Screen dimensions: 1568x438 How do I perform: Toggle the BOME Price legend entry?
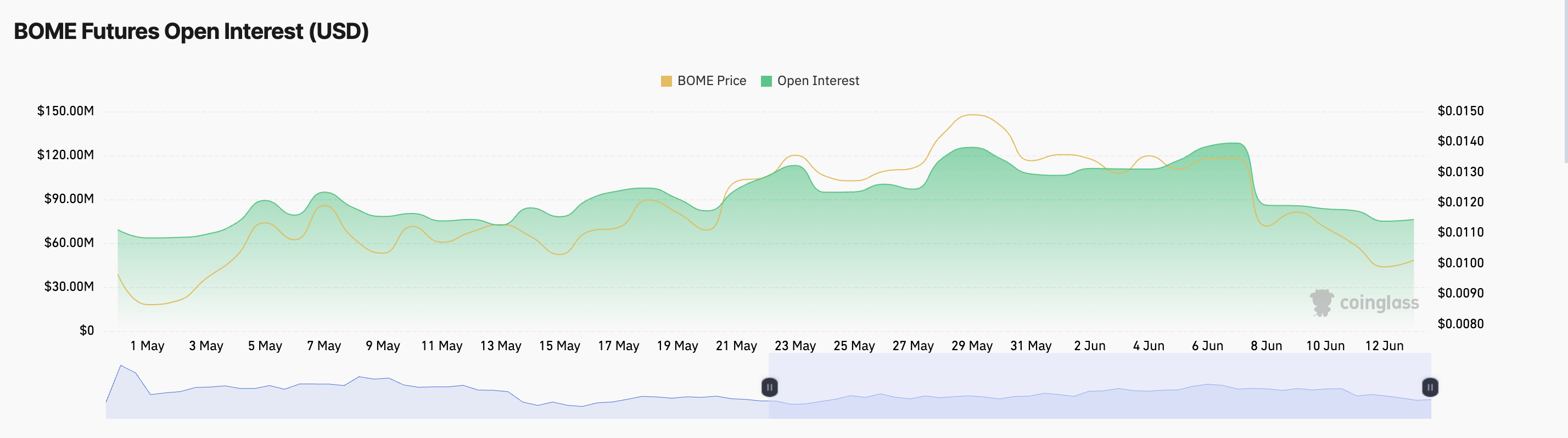[703, 81]
